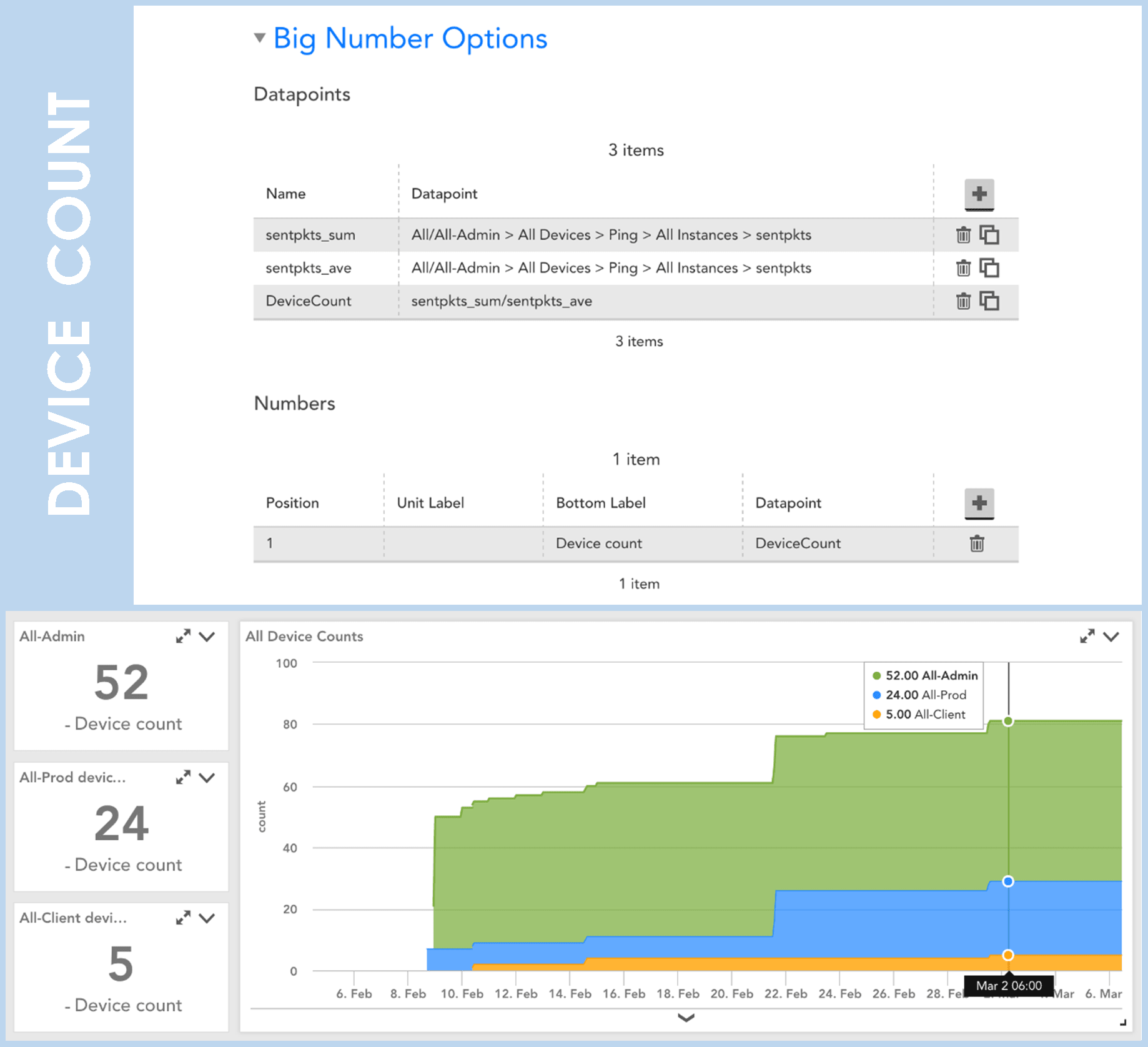Click the Datapoint header in Numbers table
The height and width of the screenshot is (1047, 1148).
coord(788,503)
